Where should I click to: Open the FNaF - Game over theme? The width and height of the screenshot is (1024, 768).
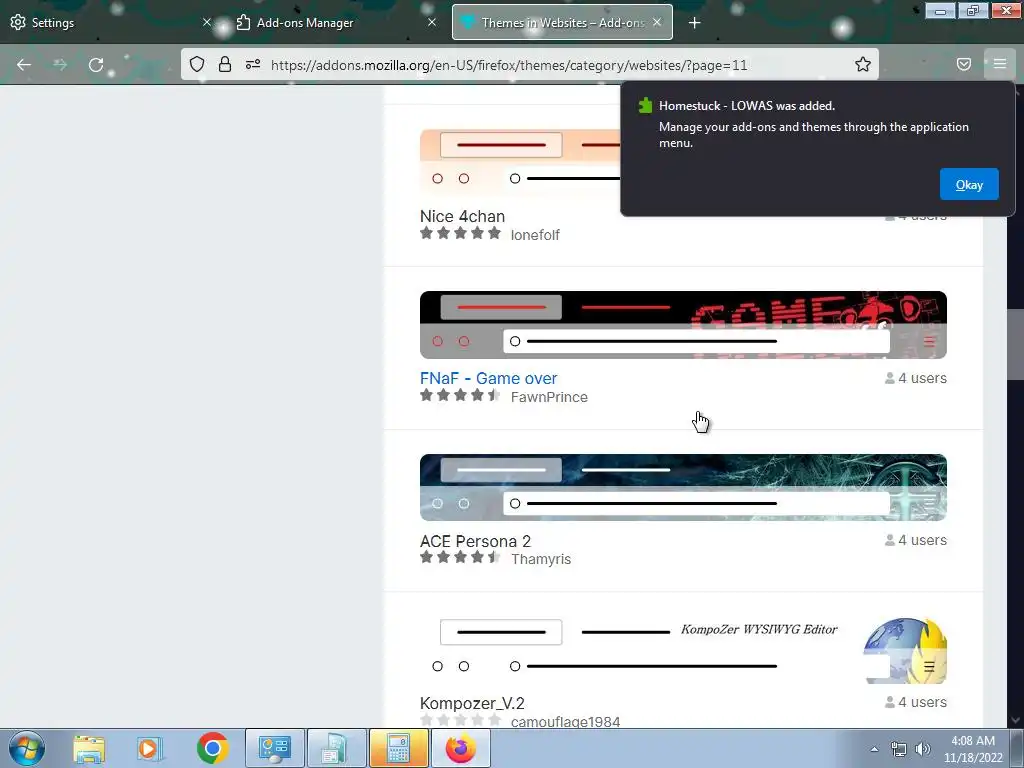click(488, 378)
